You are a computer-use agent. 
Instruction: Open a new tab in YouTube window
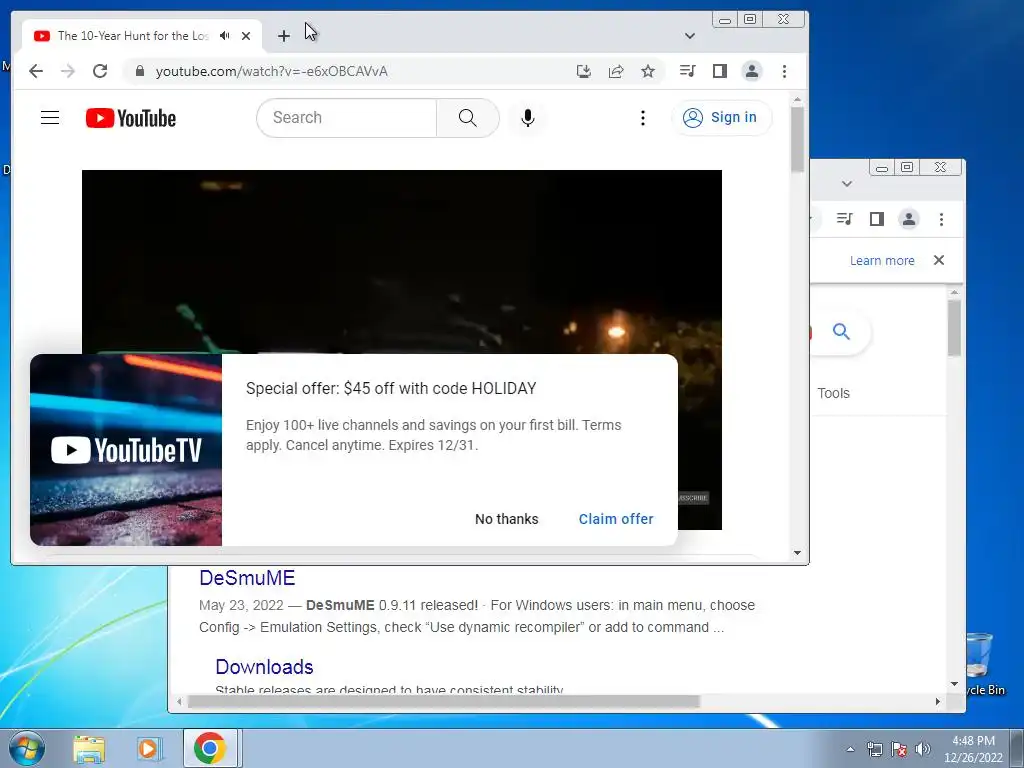pyautogui.click(x=283, y=36)
